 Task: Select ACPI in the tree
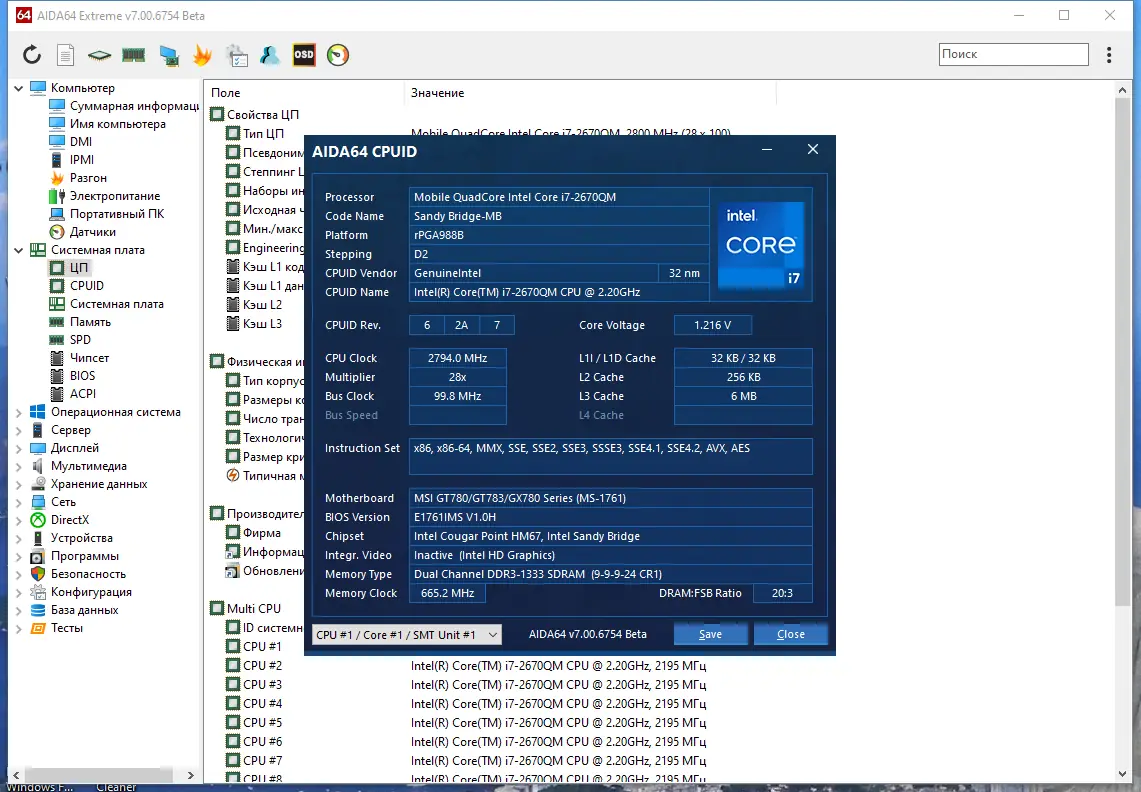pos(73,394)
